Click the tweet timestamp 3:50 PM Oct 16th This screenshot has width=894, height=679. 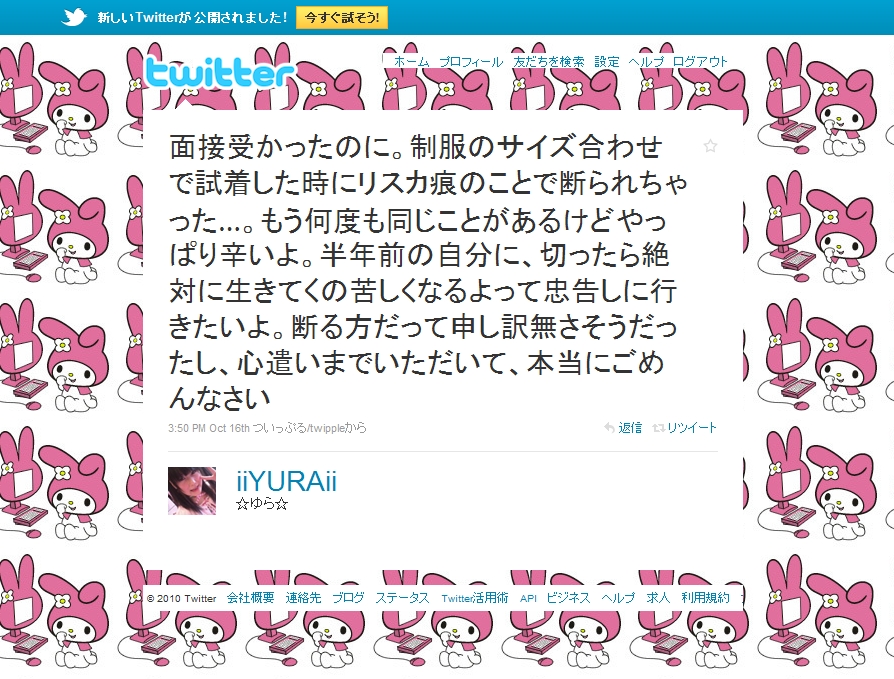(209, 428)
